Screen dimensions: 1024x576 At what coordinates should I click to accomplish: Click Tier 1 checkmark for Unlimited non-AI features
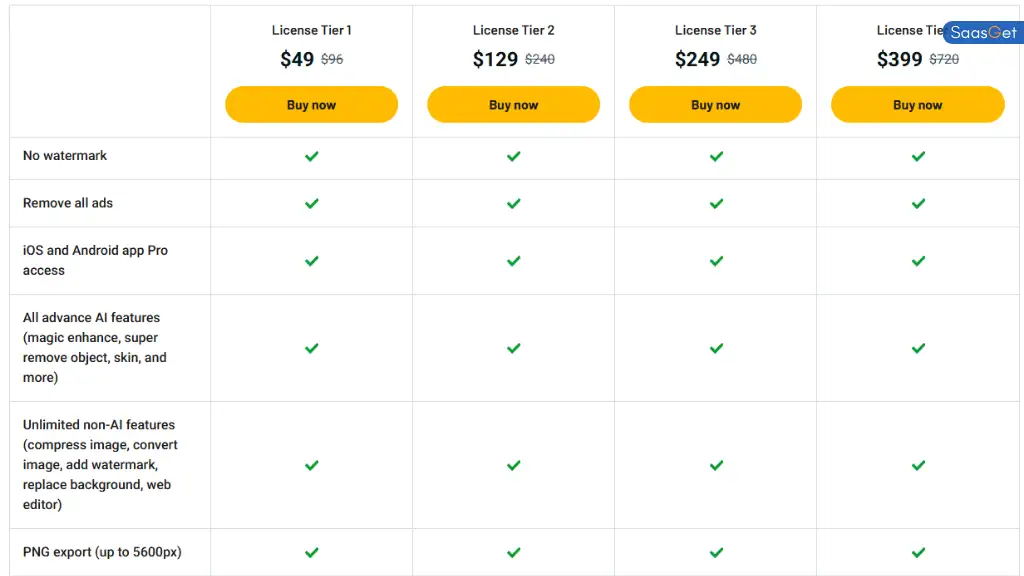click(312, 465)
